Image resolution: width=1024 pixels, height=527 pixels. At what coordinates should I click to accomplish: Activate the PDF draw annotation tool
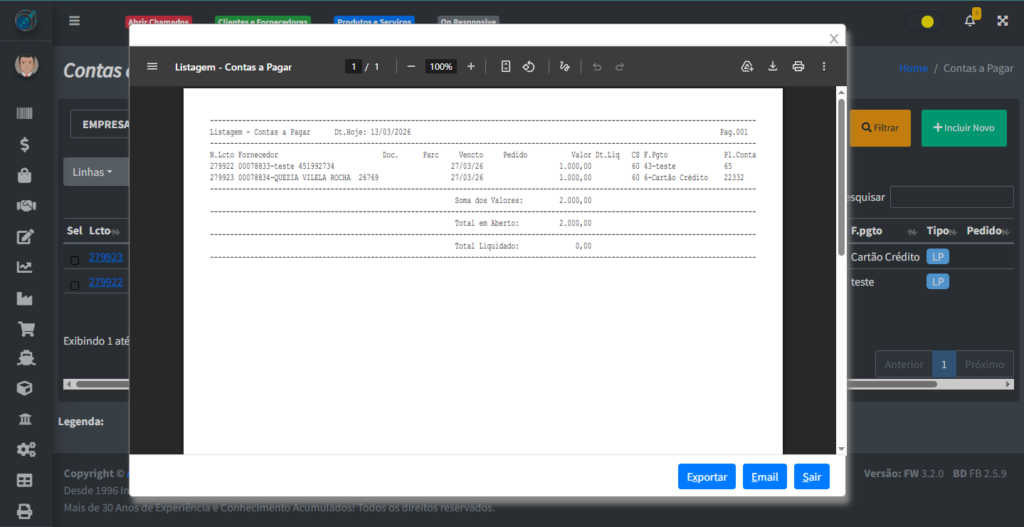coord(565,66)
